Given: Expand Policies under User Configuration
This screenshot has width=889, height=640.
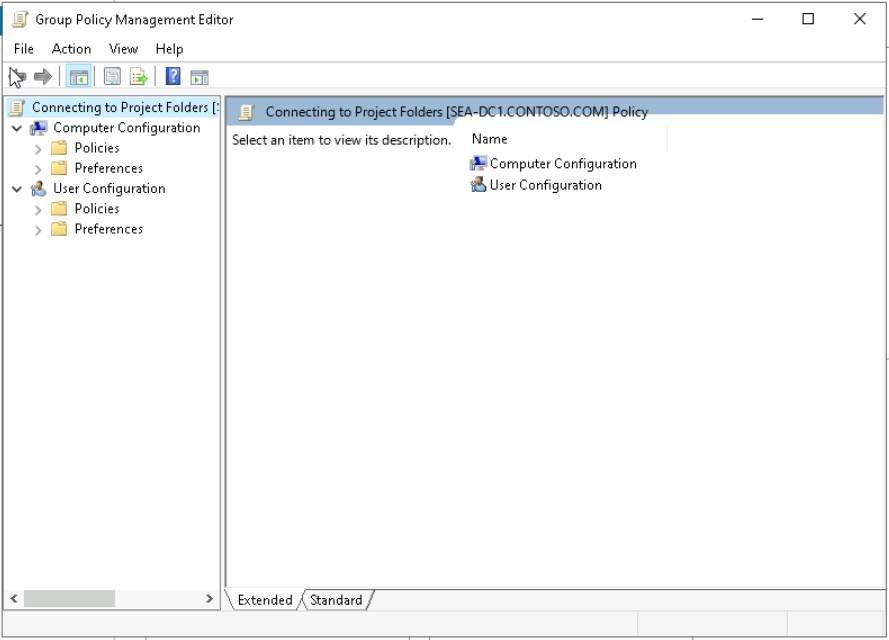Looking at the screenshot, I should 38,210.
